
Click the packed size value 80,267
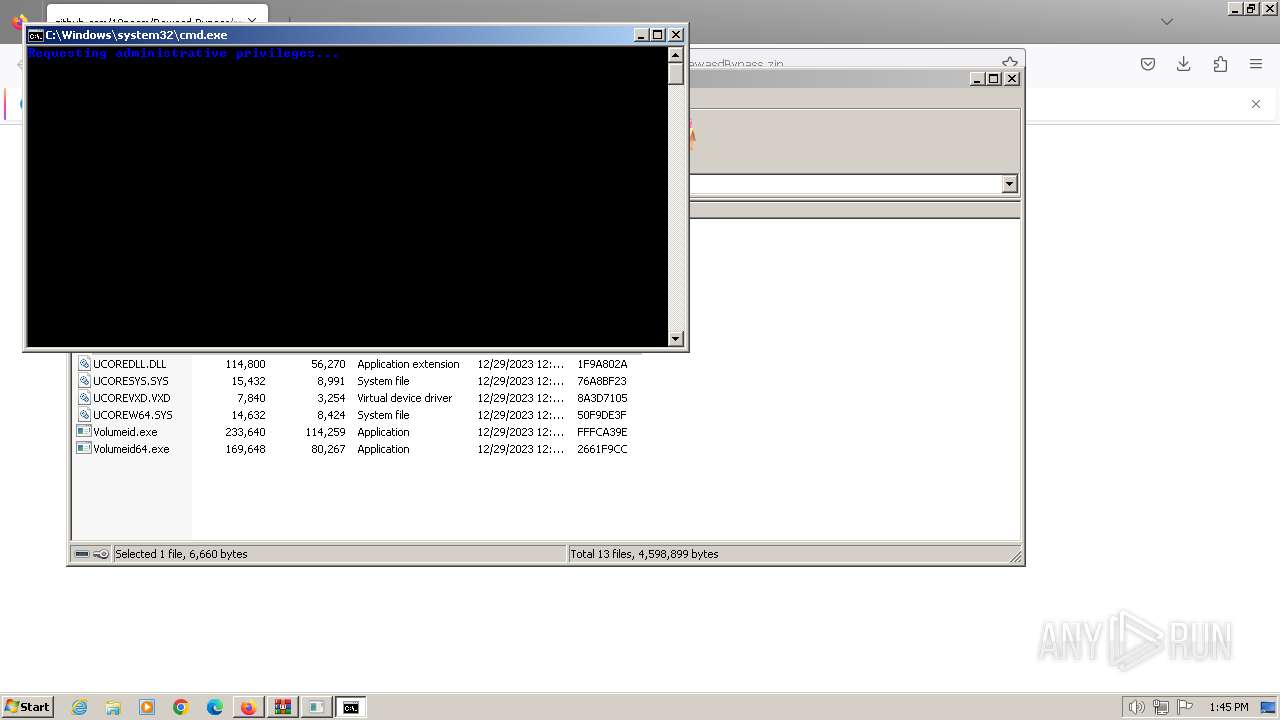(x=327, y=449)
